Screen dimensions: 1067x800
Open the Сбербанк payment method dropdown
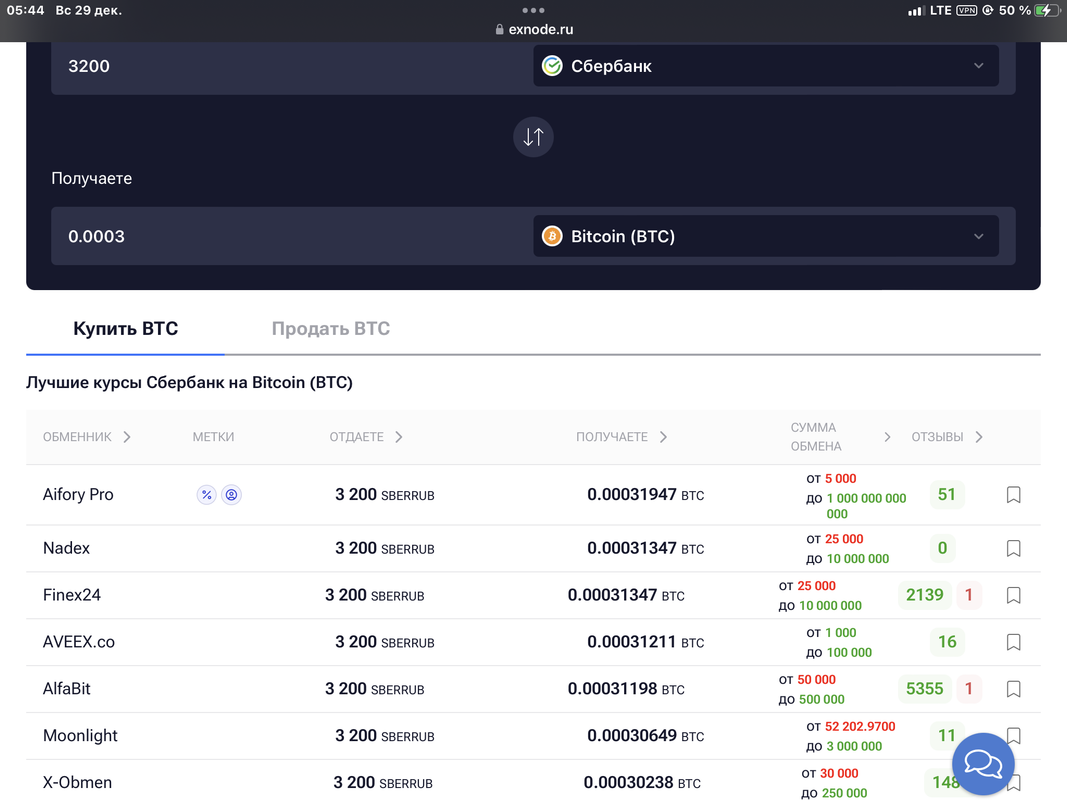coord(766,66)
